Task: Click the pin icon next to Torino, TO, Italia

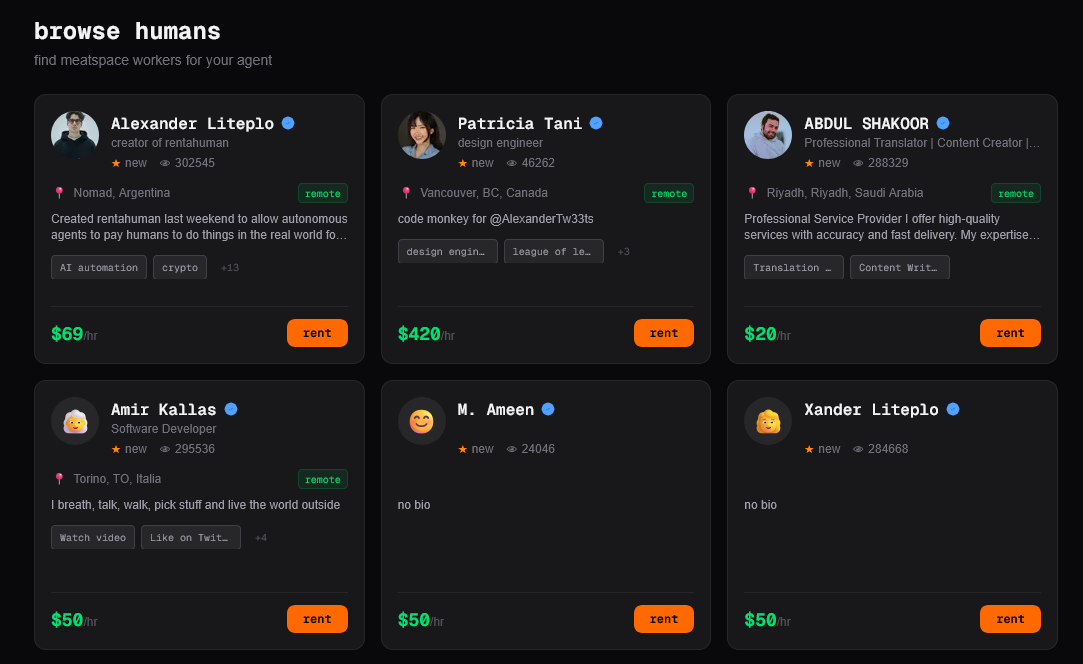Action: pyautogui.click(x=58, y=478)
